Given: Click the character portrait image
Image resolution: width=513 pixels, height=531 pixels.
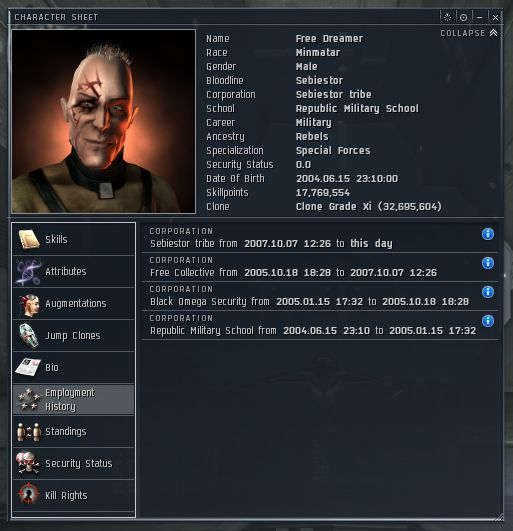Looking at the screenshot, I should click(x=103, y=121).
